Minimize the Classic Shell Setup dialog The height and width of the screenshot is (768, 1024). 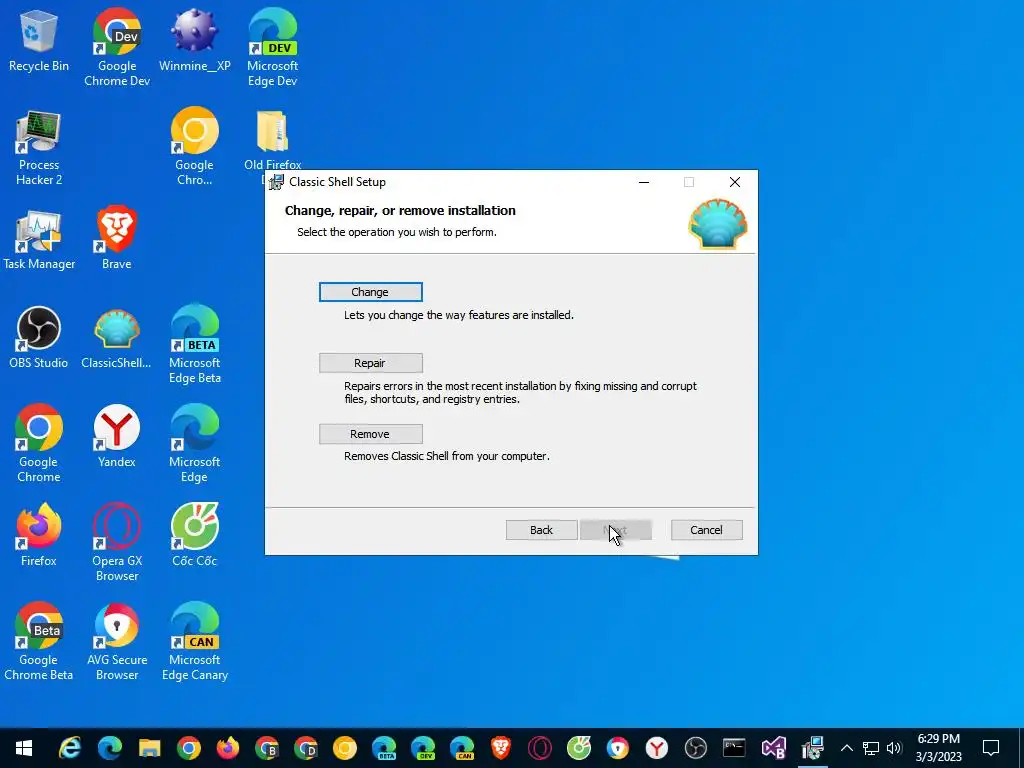[644, 182]
